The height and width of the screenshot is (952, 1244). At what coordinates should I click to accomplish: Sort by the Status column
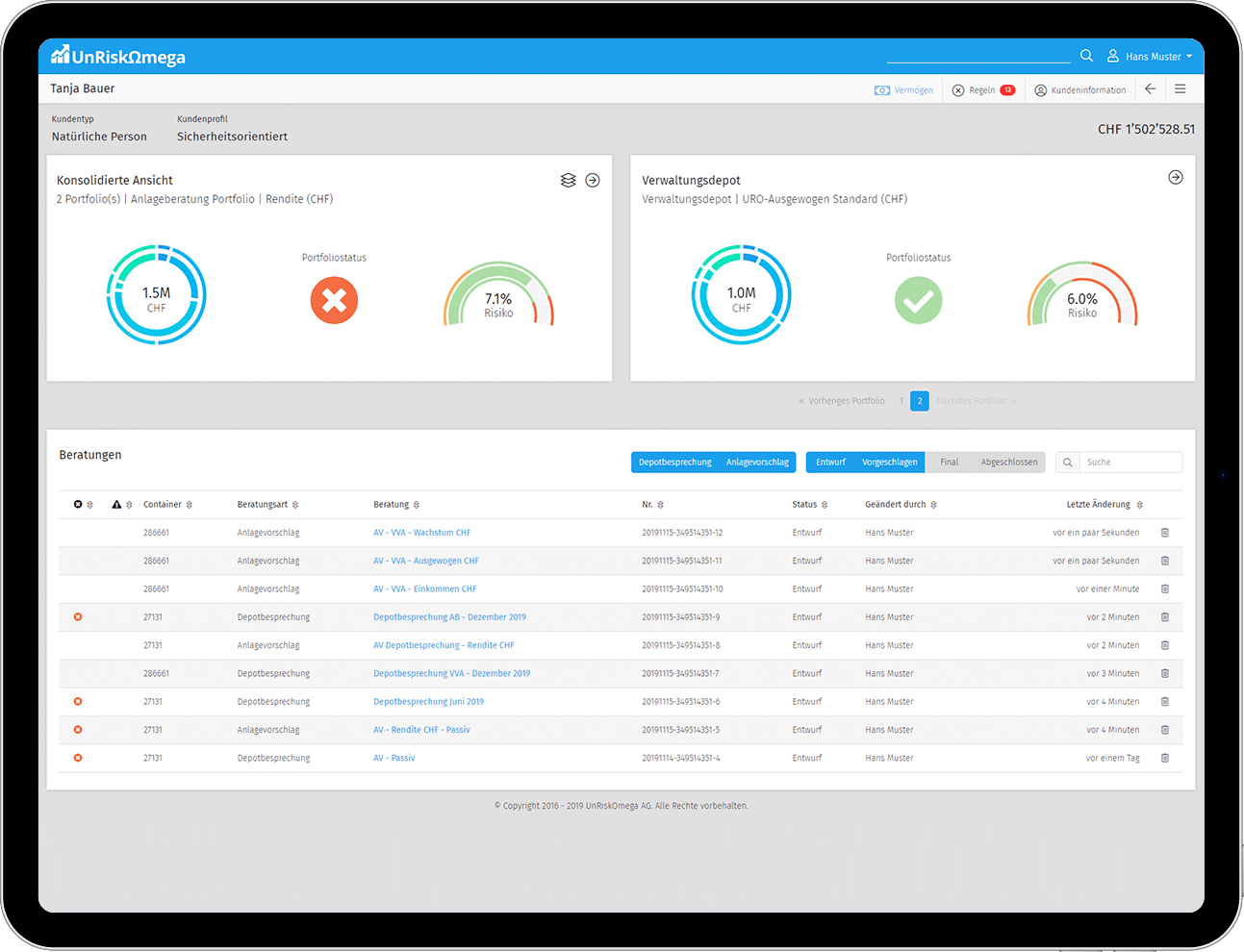click(x=810, y=505)
